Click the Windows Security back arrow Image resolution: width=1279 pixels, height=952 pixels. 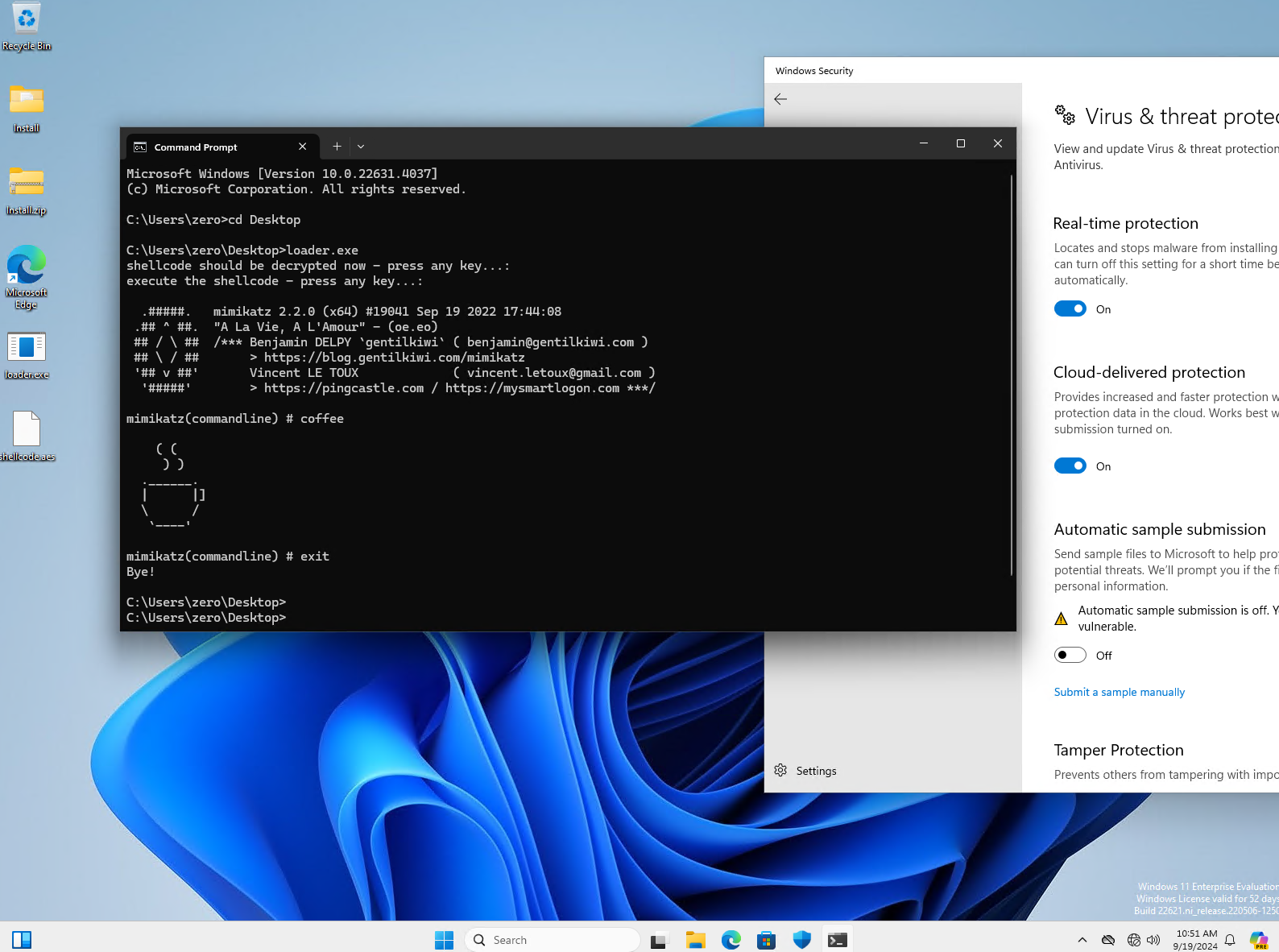coord(780,99)
